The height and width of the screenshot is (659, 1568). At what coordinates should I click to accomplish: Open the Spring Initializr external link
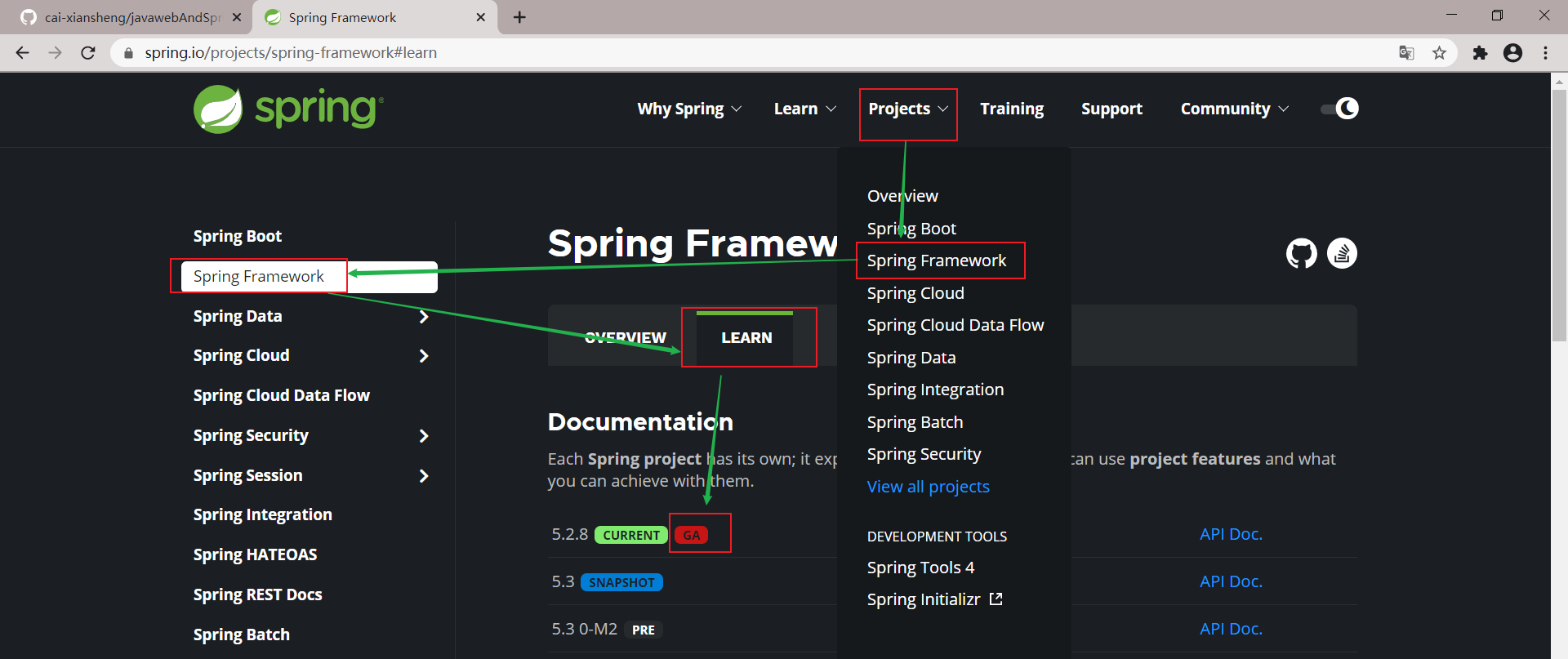pos(934,599)
